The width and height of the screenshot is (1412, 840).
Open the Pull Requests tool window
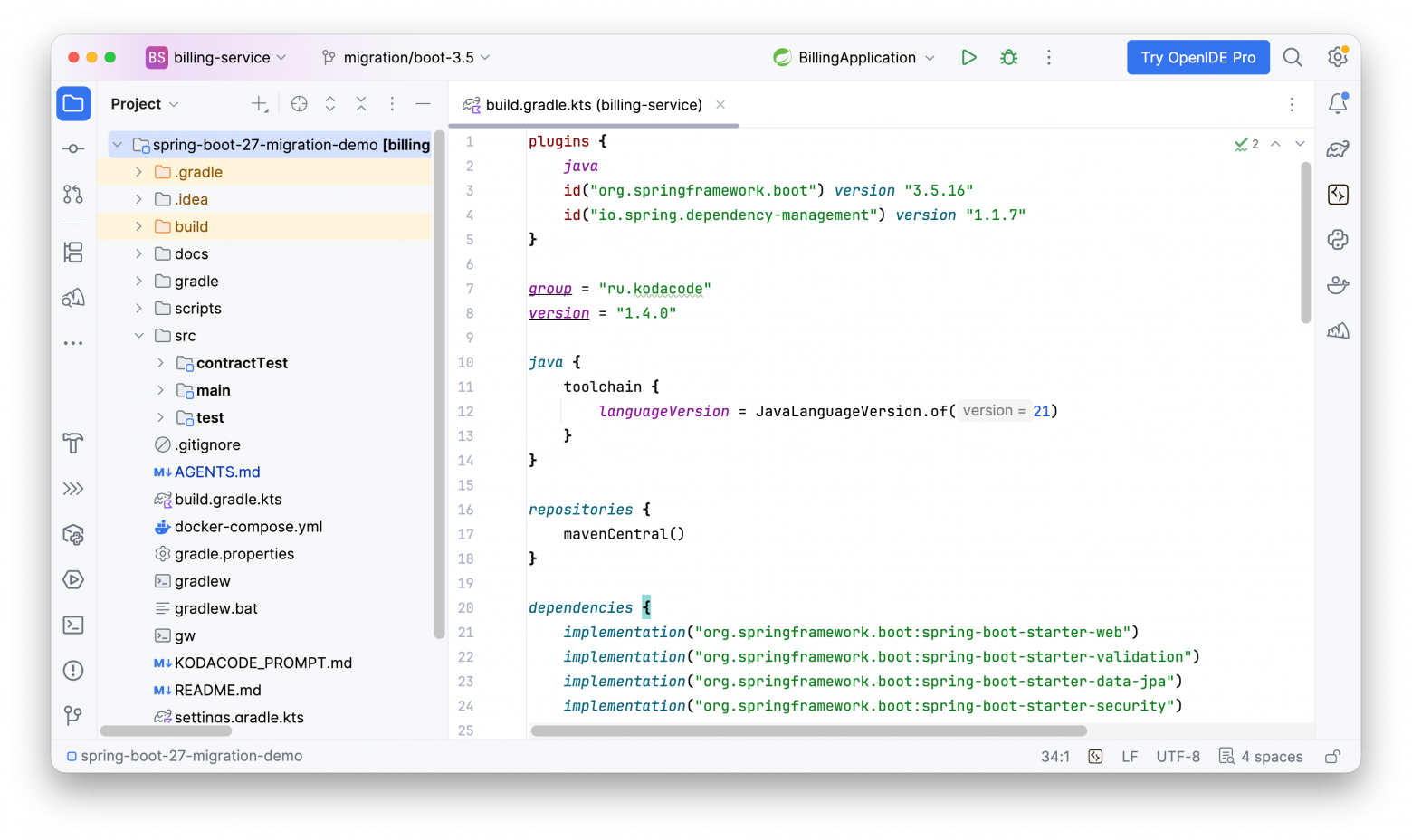(73, 194)
